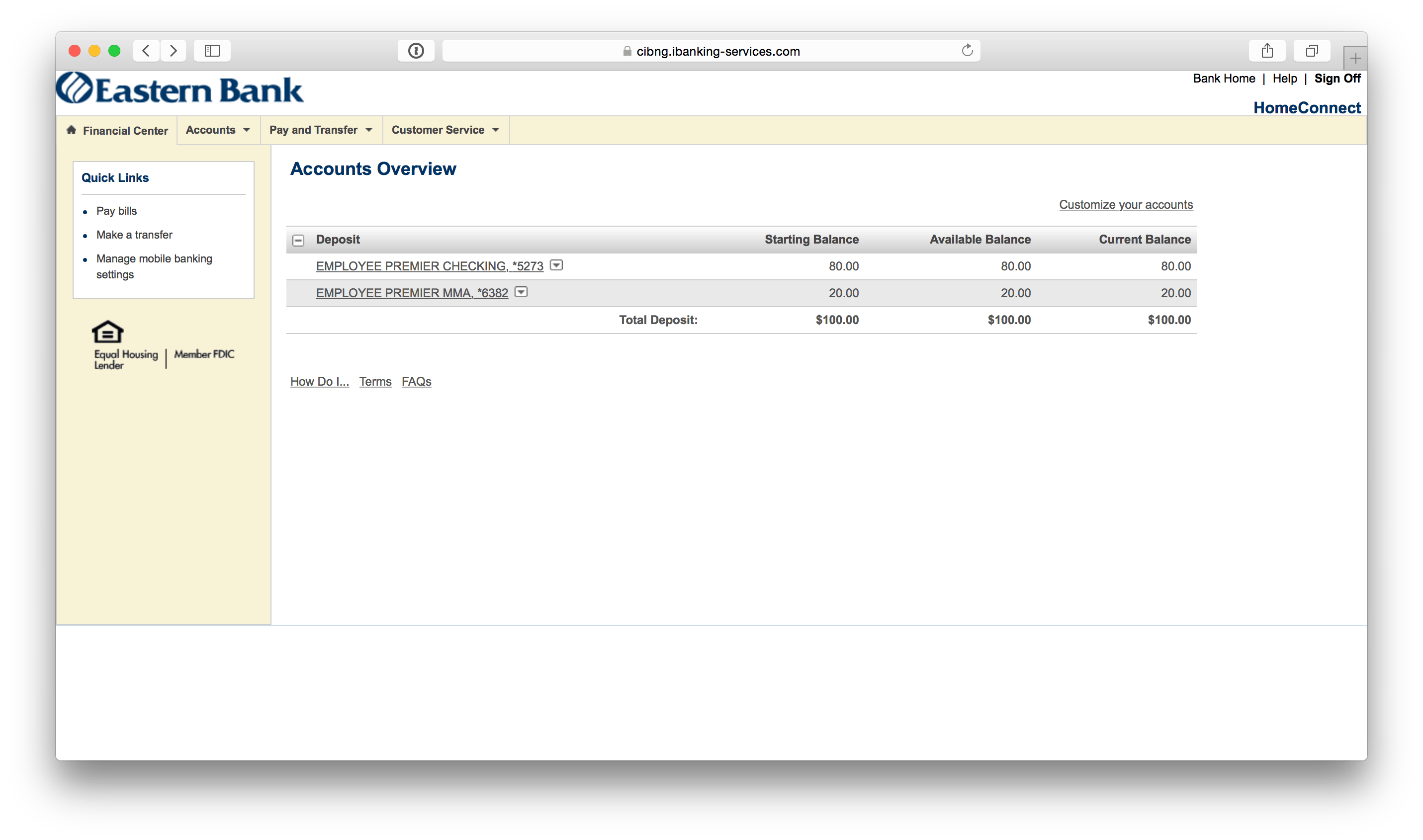1423x840 pixels.
Task: Expand the Accounts menu
Action: coord(218,130)
